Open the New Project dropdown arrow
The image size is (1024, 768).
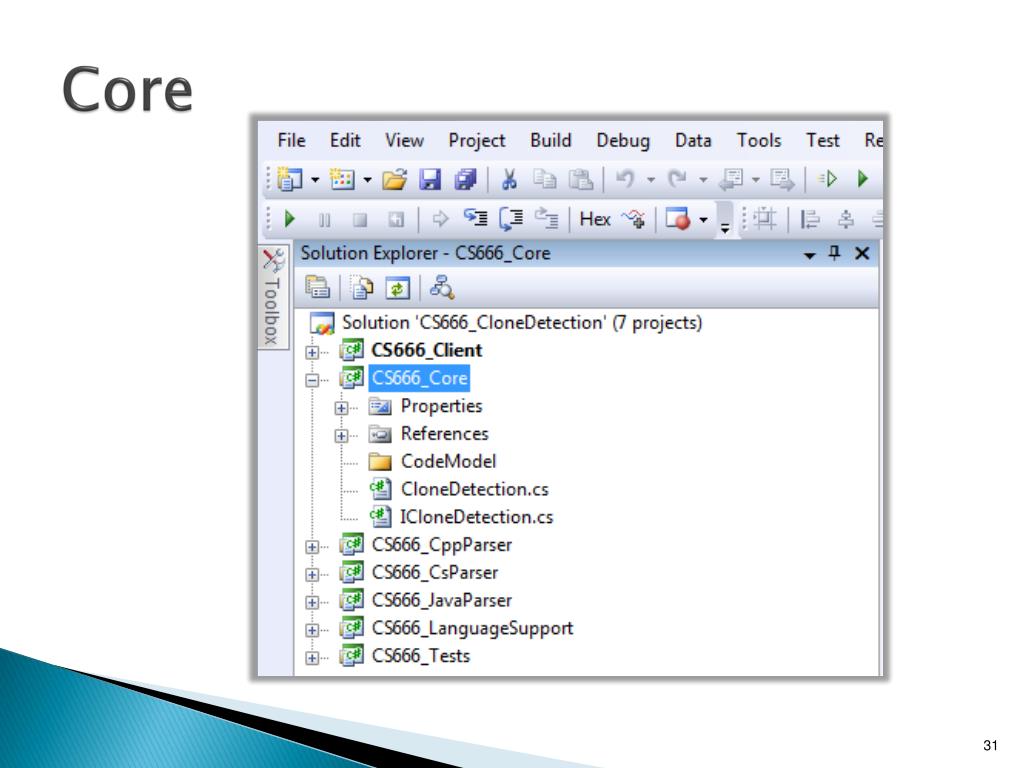tap(315, 179)
